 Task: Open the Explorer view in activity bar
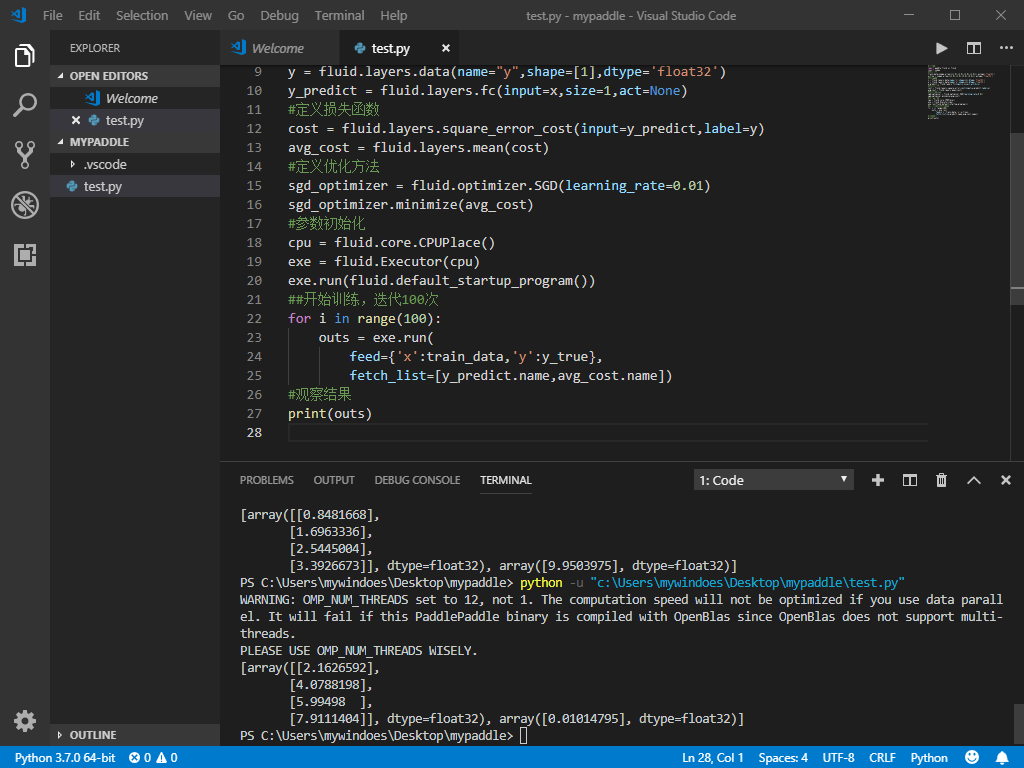click(25, 56)
